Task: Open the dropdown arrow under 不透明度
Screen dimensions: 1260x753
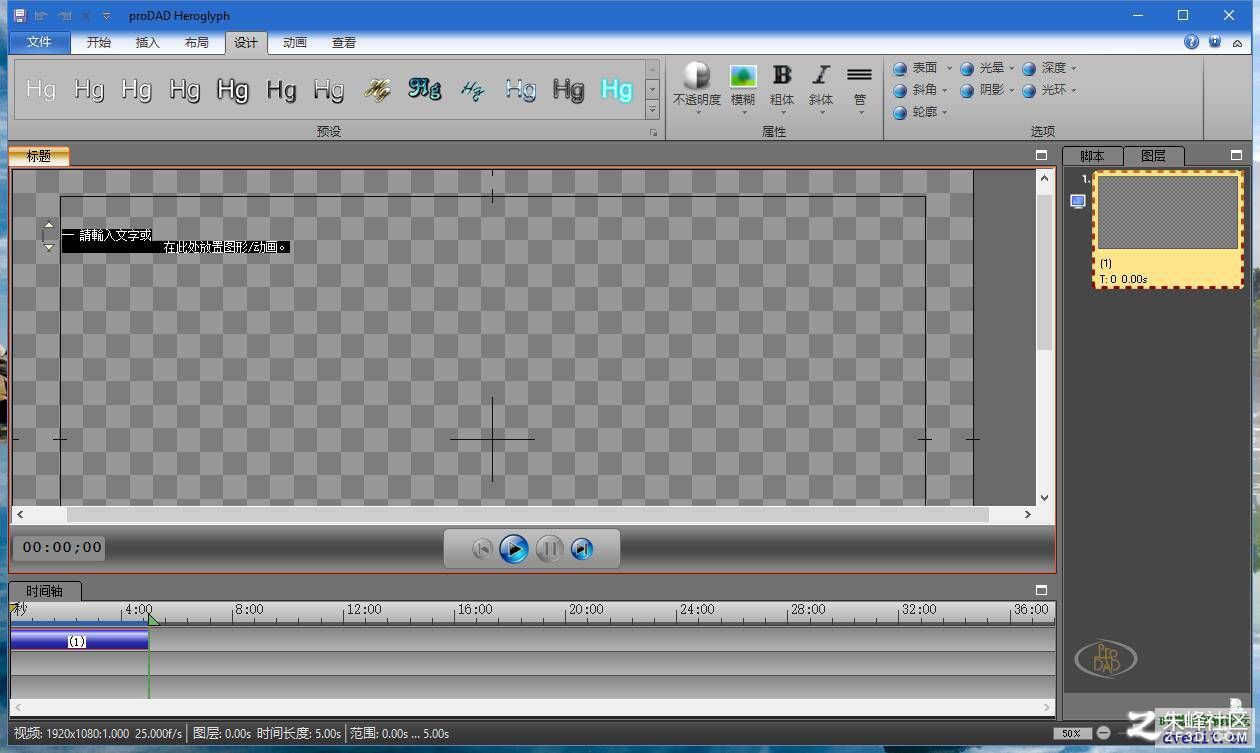Action: 697,113
